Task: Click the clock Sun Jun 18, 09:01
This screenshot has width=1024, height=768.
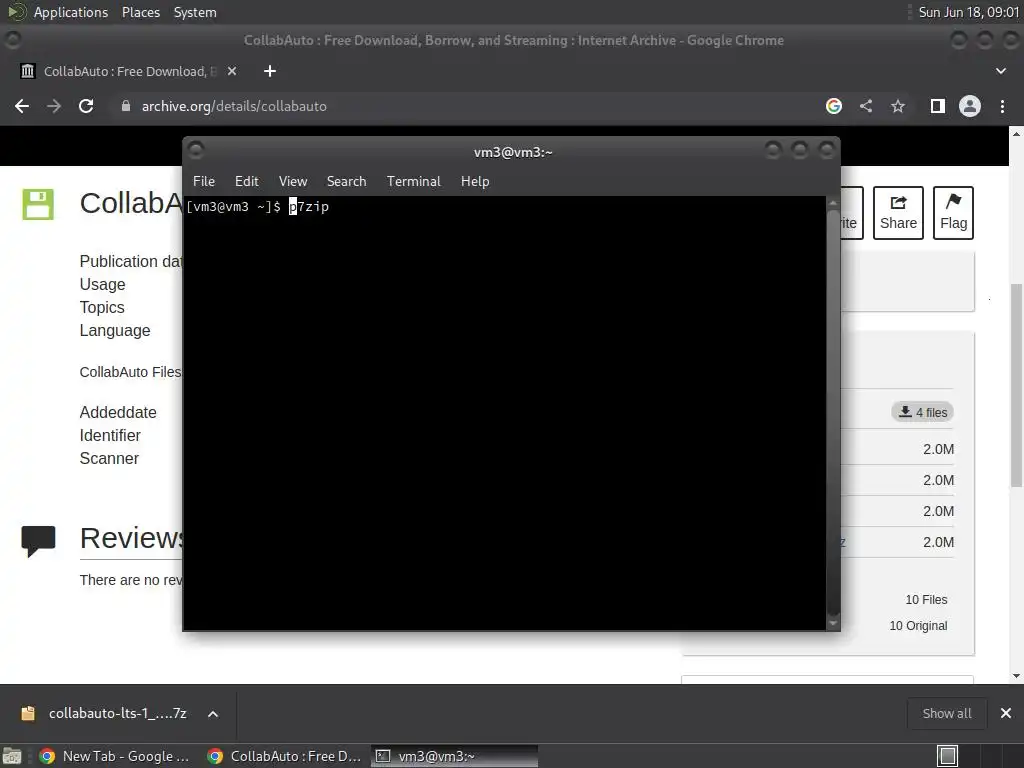Action: pyautogui.click(x=968, y=12)
